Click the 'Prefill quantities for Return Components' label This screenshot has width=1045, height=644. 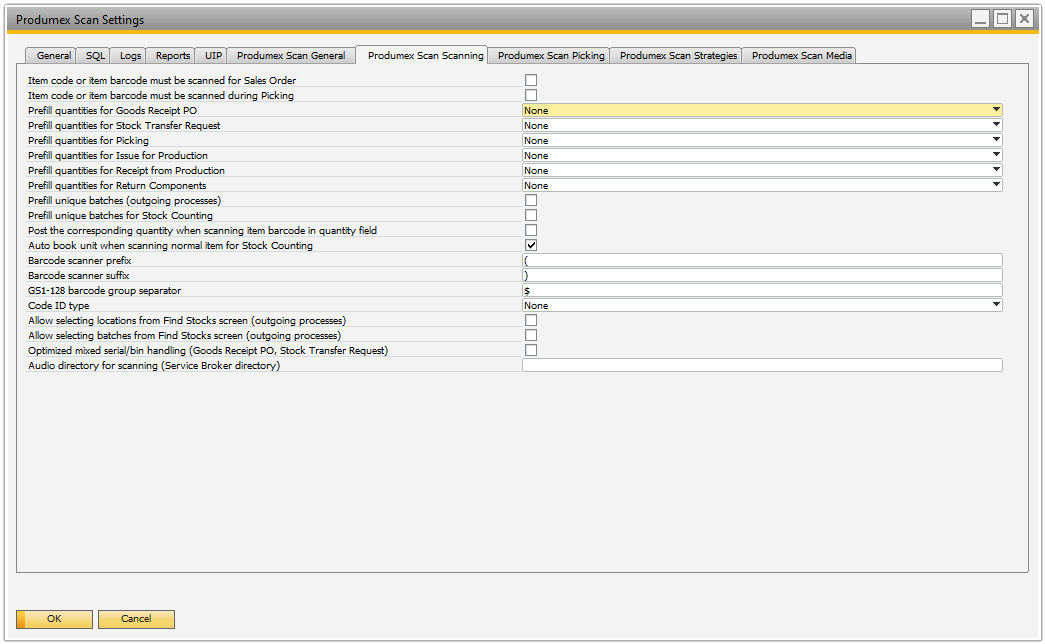117,185
